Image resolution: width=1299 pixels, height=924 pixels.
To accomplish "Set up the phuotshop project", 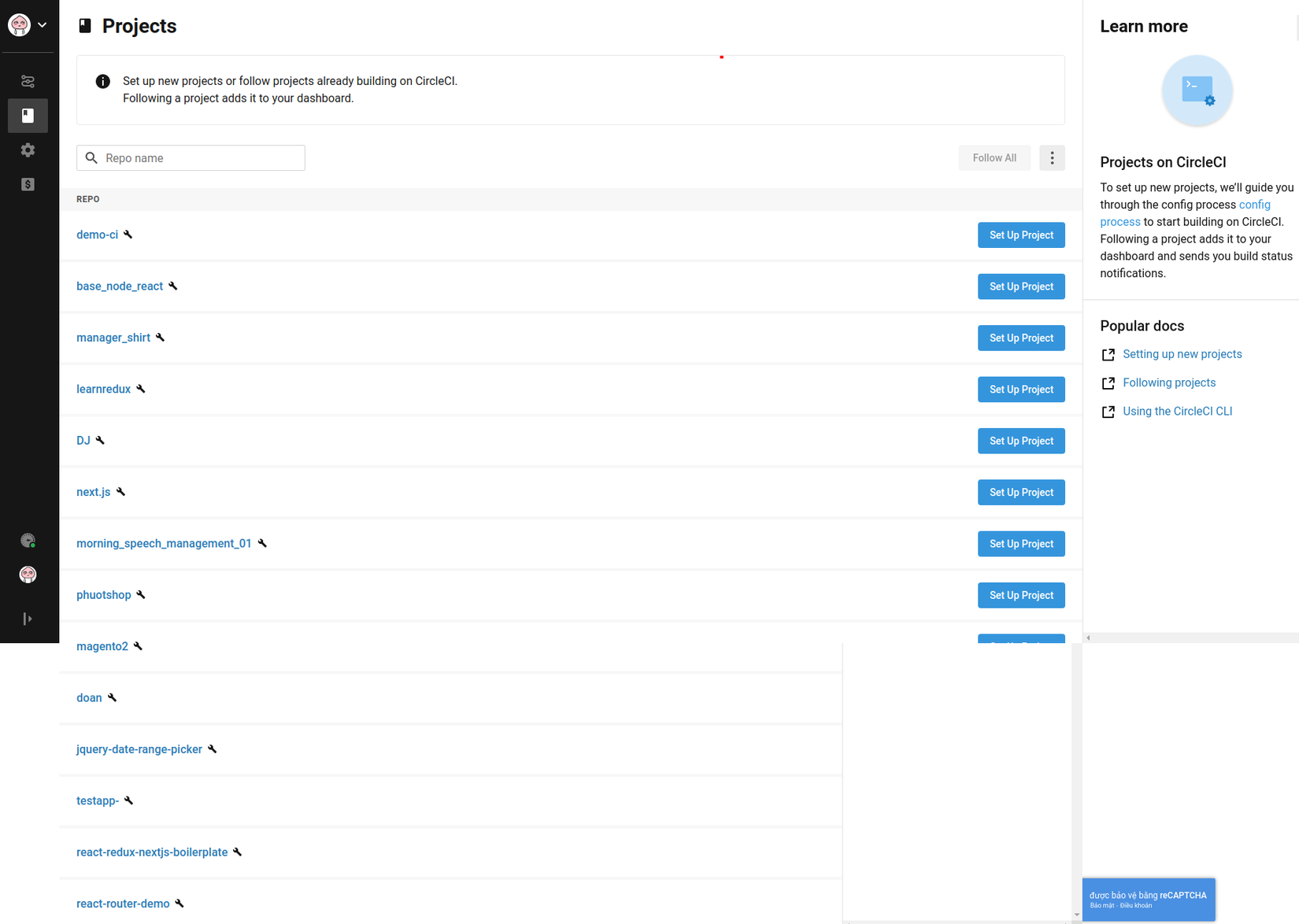I will 1021,596.
